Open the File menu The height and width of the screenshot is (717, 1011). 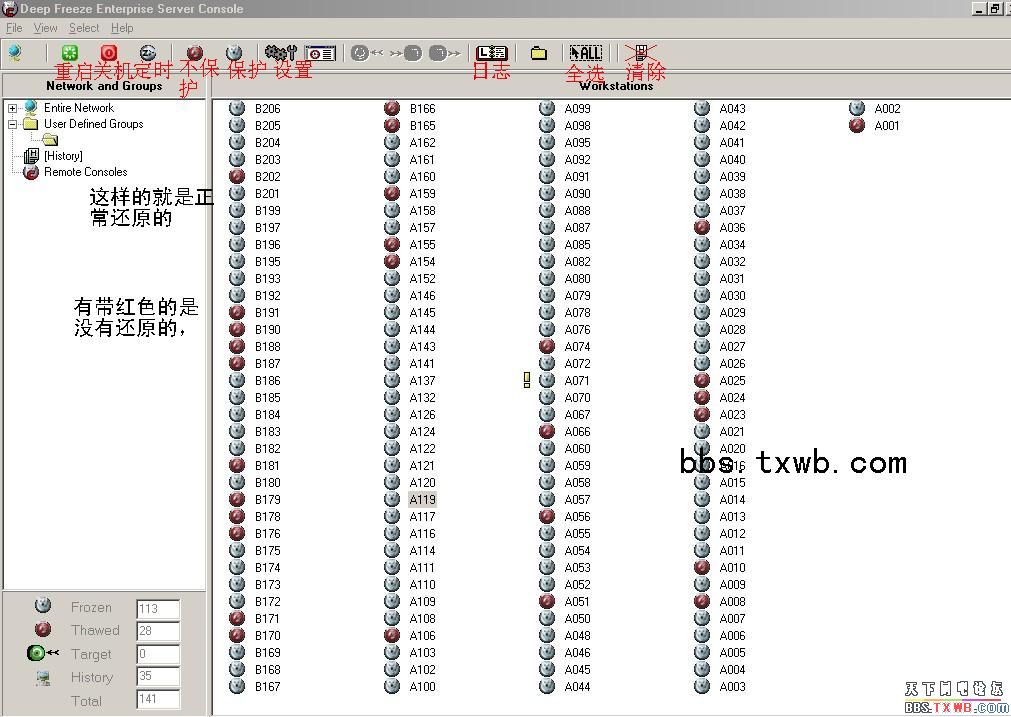point(14,28)
